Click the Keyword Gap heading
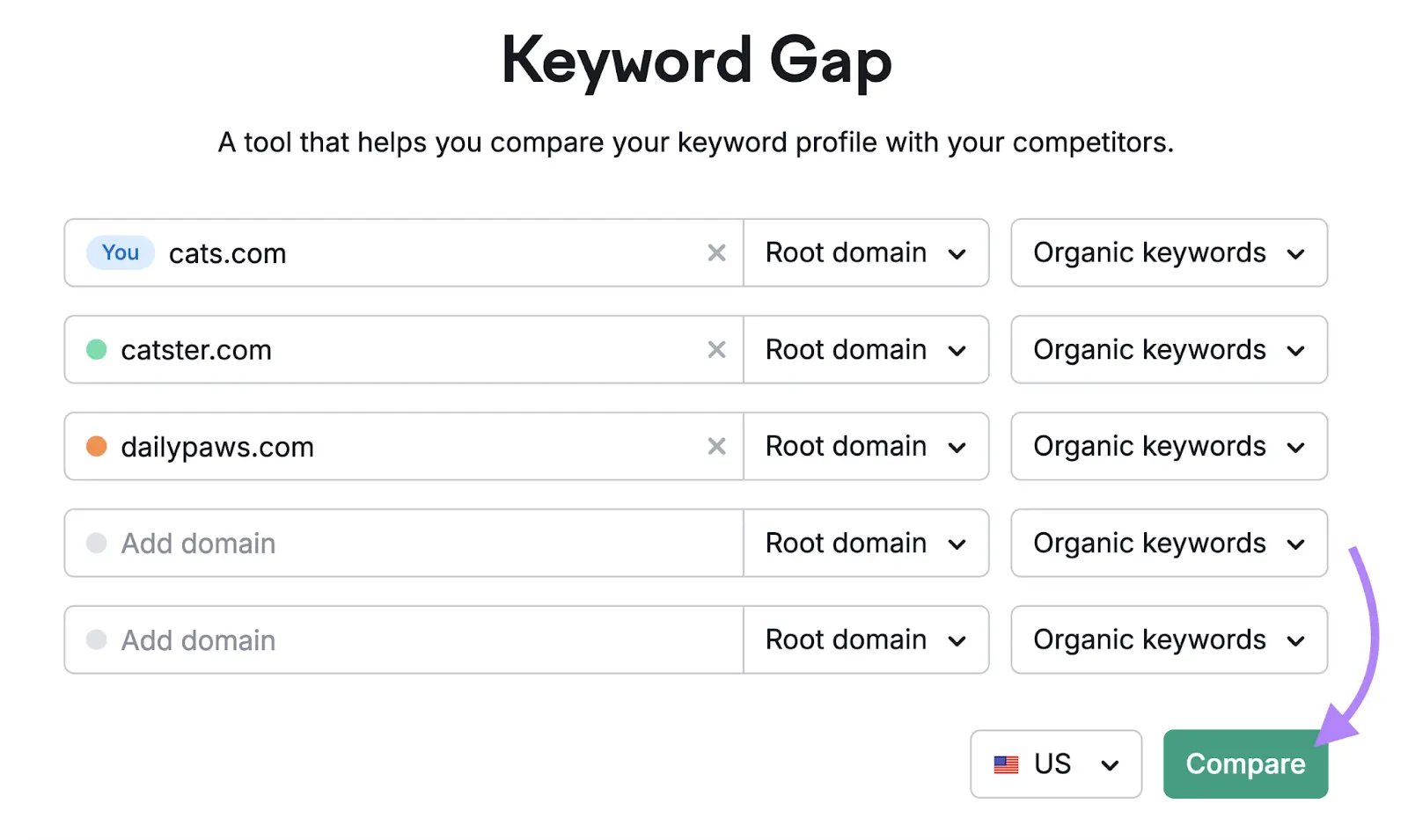This screenshot has height=840, width=1408. point(697,60)
